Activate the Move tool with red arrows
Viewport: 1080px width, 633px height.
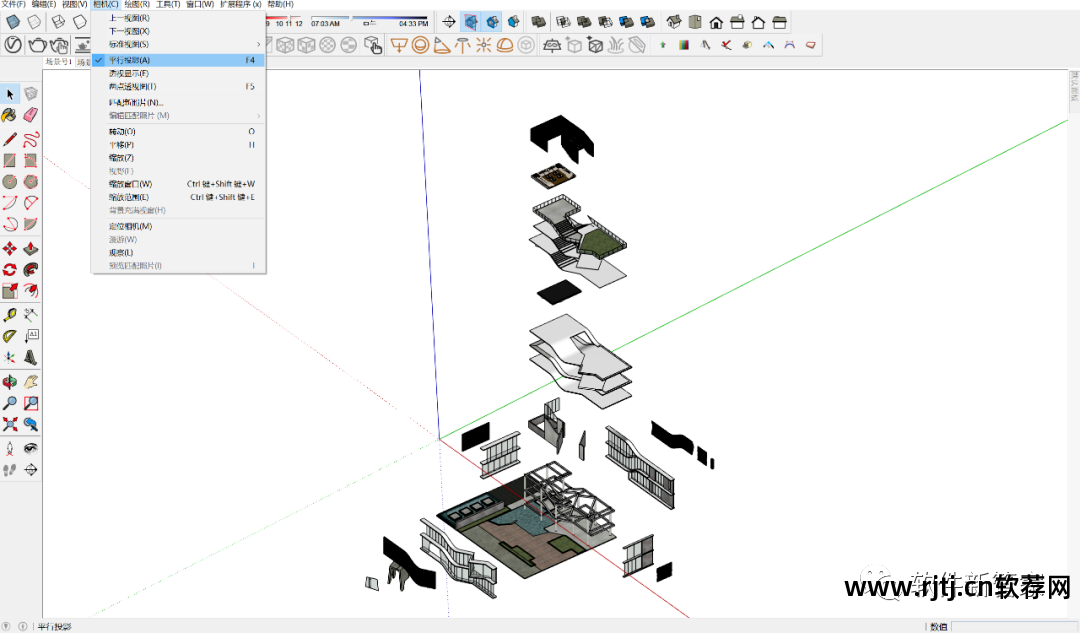[x=10, y=249]
